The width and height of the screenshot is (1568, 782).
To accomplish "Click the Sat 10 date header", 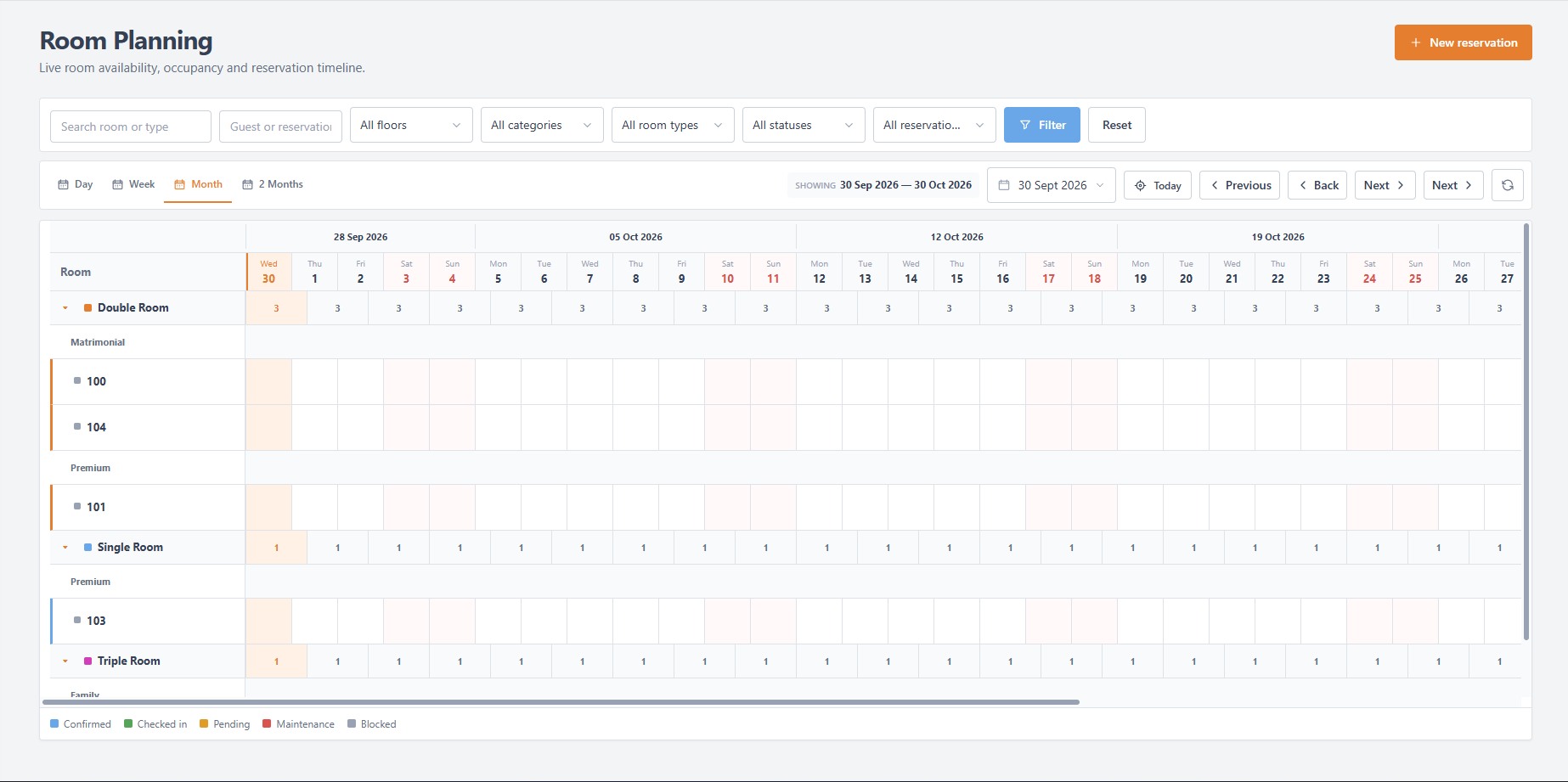I will coord(727,272).
